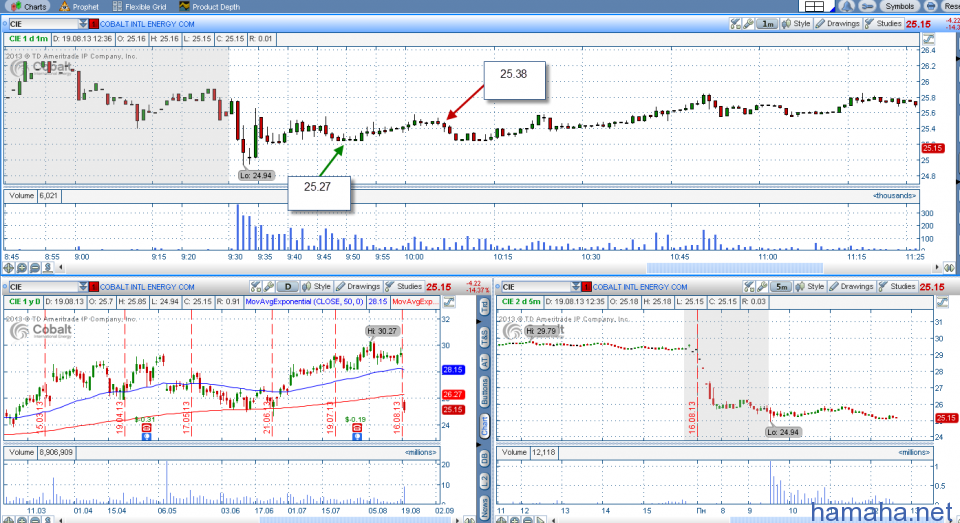960x523 pixels.
Task: Open the 5m chart wrench settings icon
Action: click(x=762, y=287)
